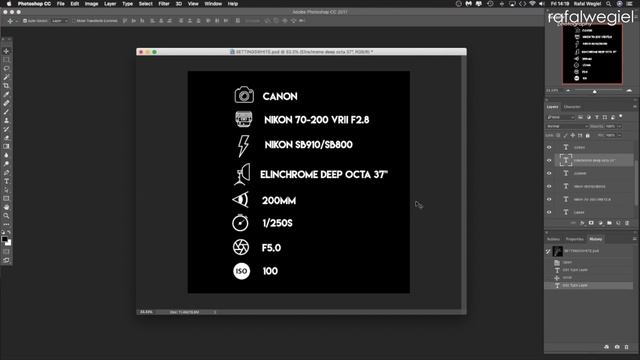Open Layers panel flyout menu

[635, 107]
